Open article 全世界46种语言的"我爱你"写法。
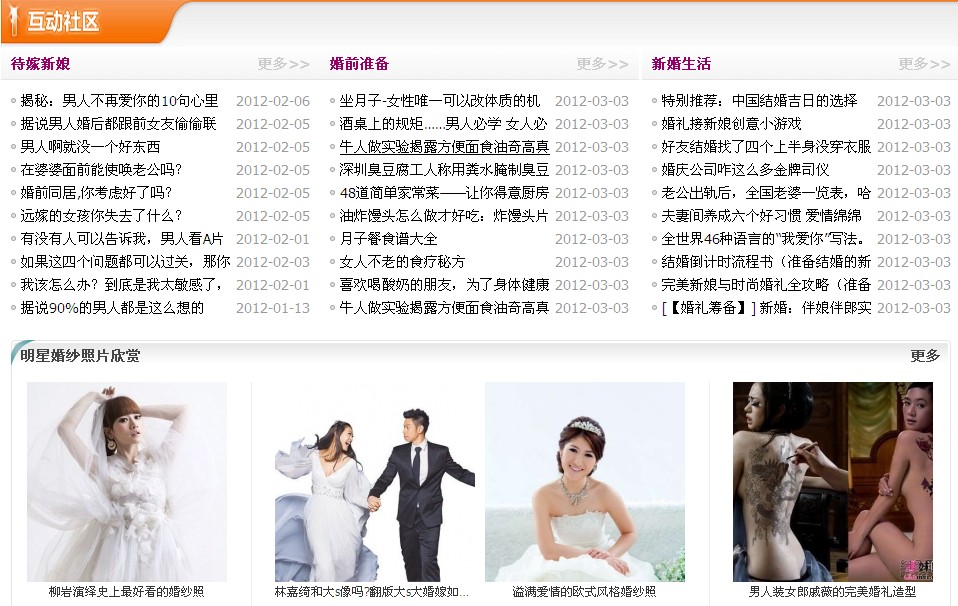Screen dimensions: 958x606 pyautogui.click(x=764, y=239)
